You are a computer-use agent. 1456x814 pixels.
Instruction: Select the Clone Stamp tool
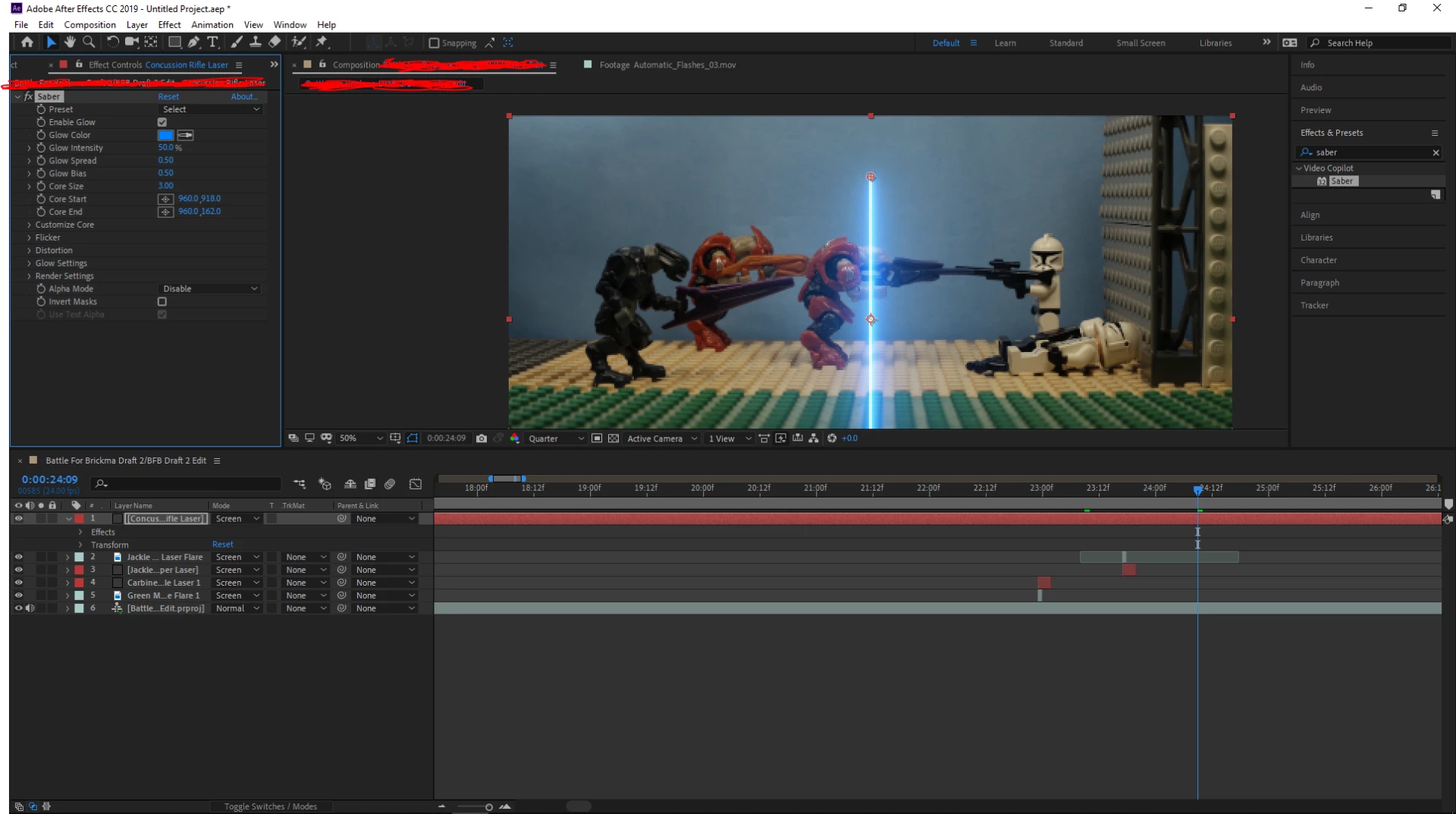click(x=256, y=42)
